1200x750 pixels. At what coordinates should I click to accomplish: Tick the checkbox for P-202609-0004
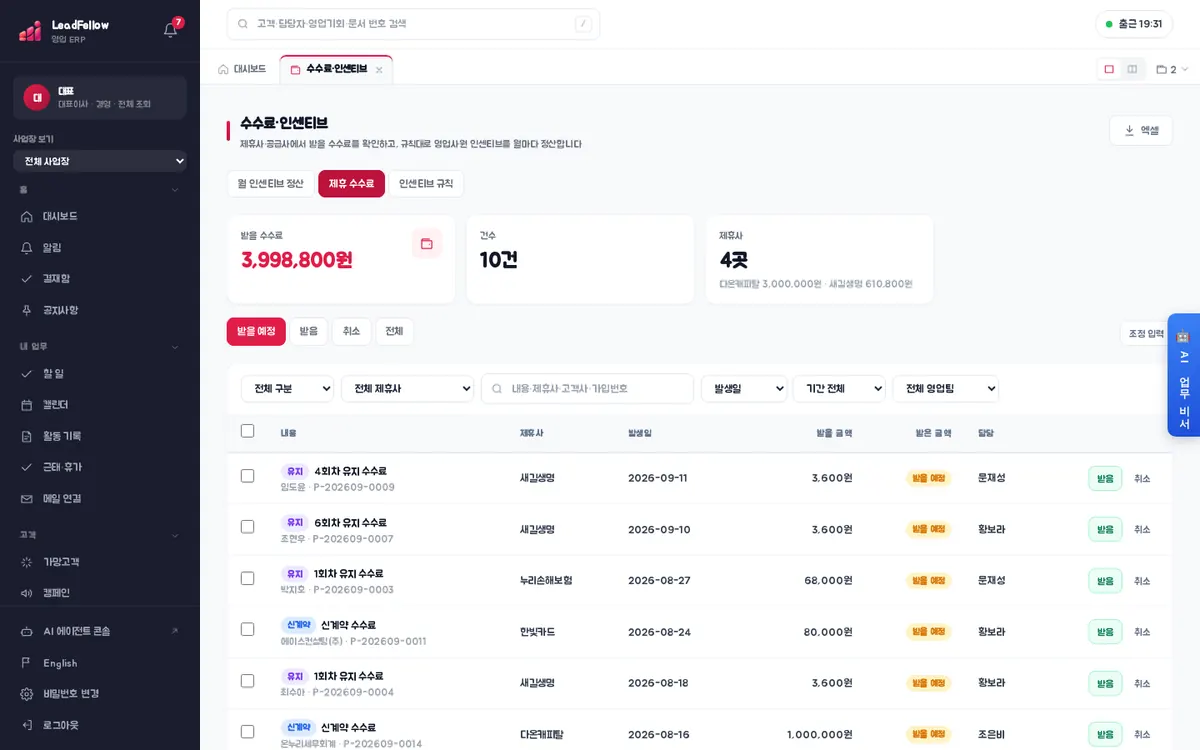pyautogui.click(x=248, y=681)
